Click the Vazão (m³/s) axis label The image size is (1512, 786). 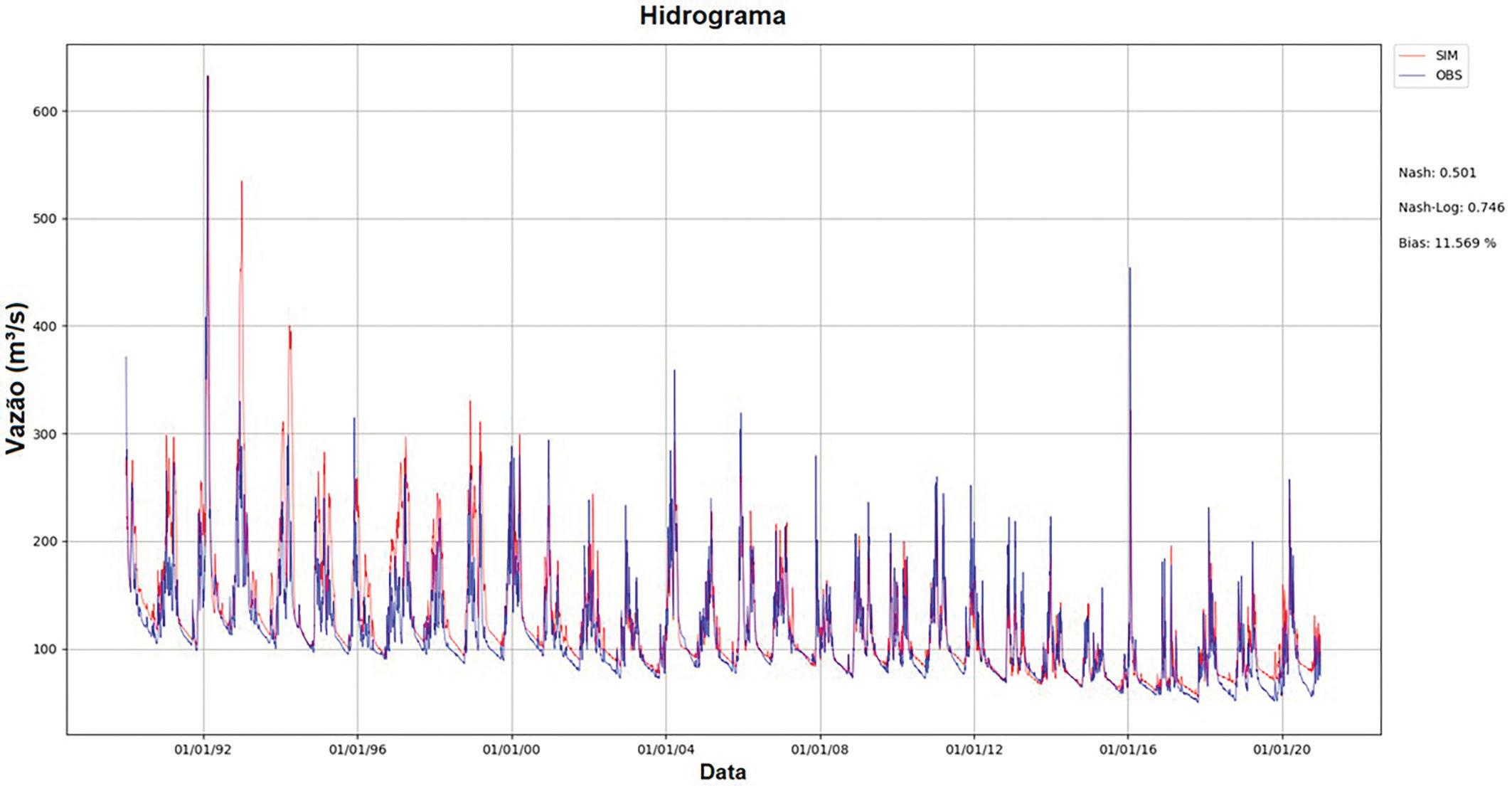[16, 378]
